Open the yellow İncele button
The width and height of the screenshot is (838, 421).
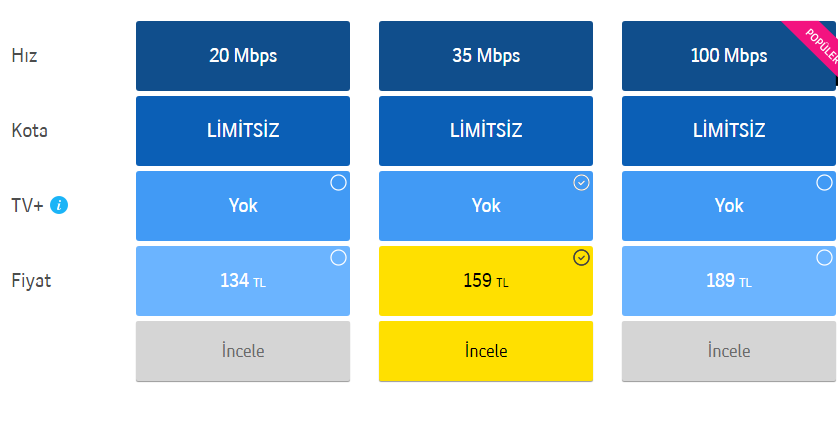pos(486,351)
